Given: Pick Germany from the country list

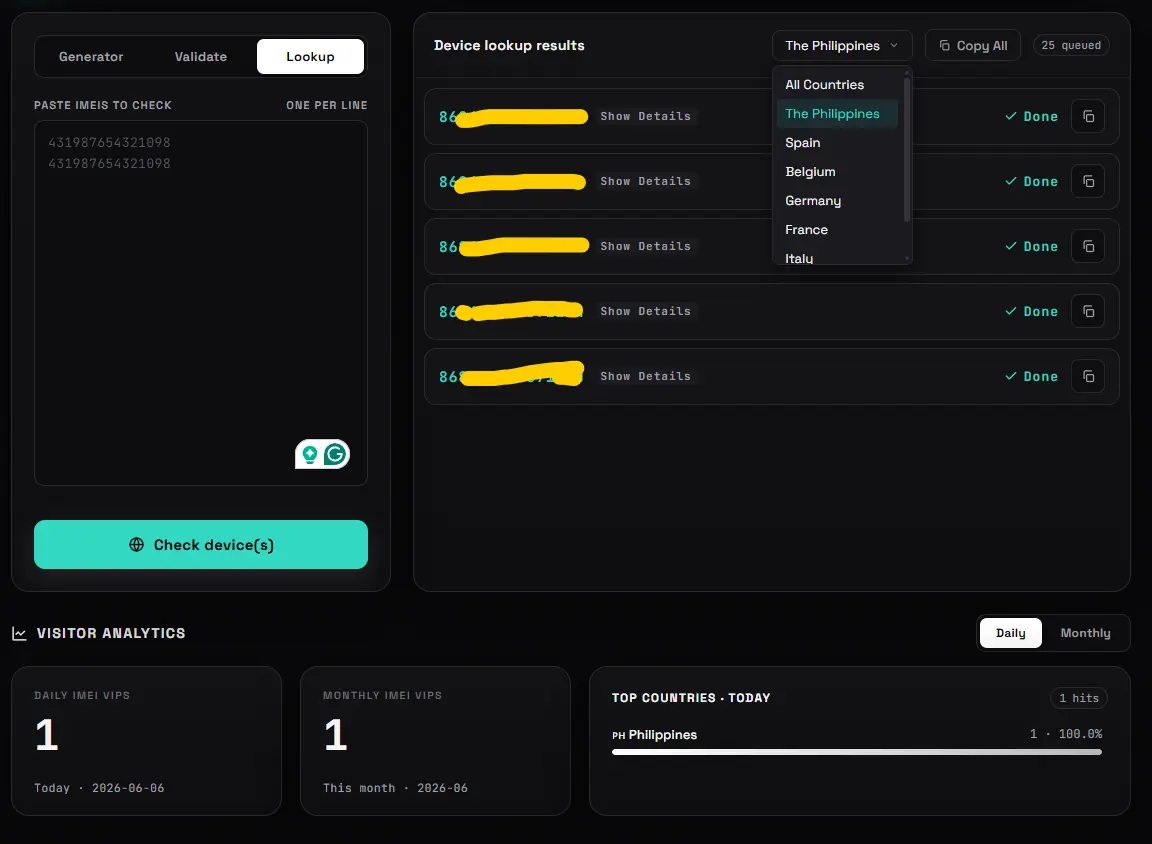Looking at the screenshot, I should [838, 201].
